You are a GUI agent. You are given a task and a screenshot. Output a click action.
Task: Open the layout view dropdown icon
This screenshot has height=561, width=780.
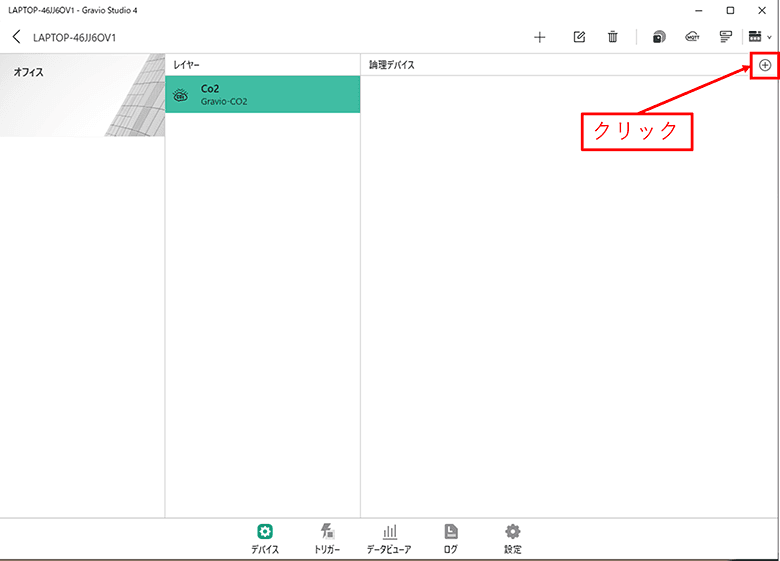(x=760, y=37)
